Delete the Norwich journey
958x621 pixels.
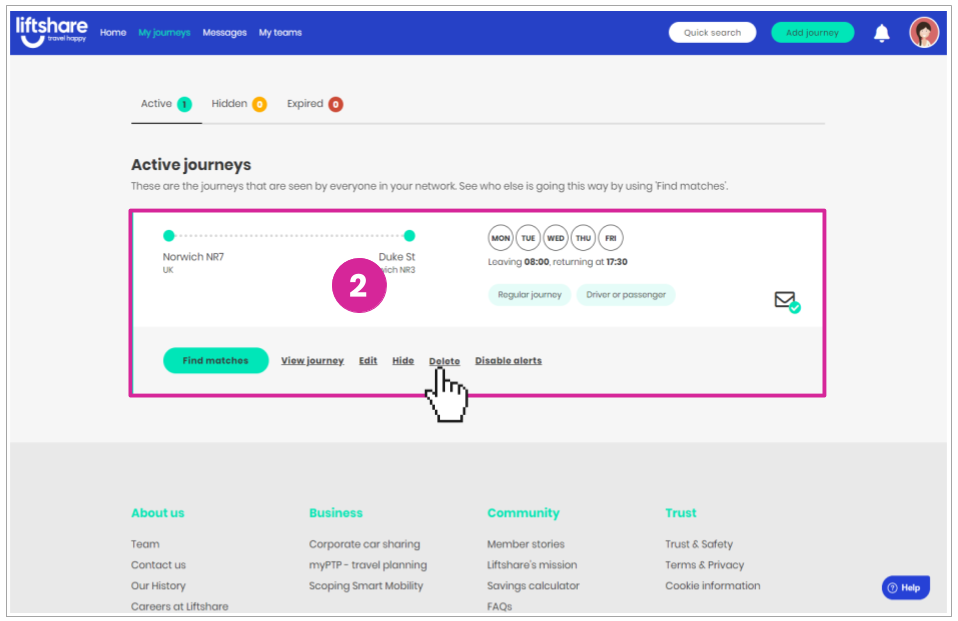tap(444, 361)
